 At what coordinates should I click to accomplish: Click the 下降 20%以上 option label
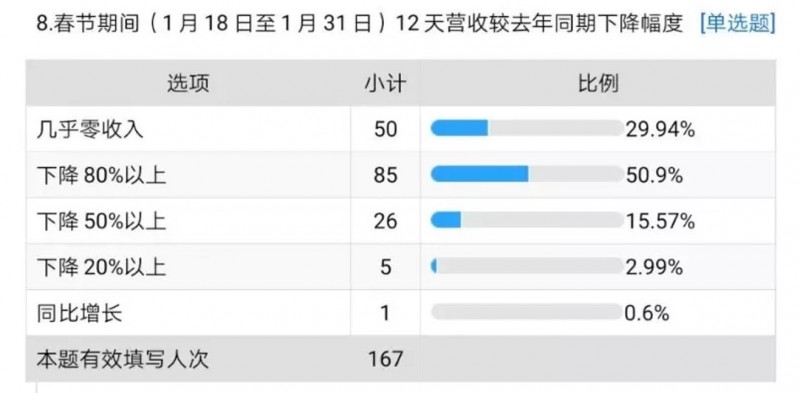click(101, 267)
